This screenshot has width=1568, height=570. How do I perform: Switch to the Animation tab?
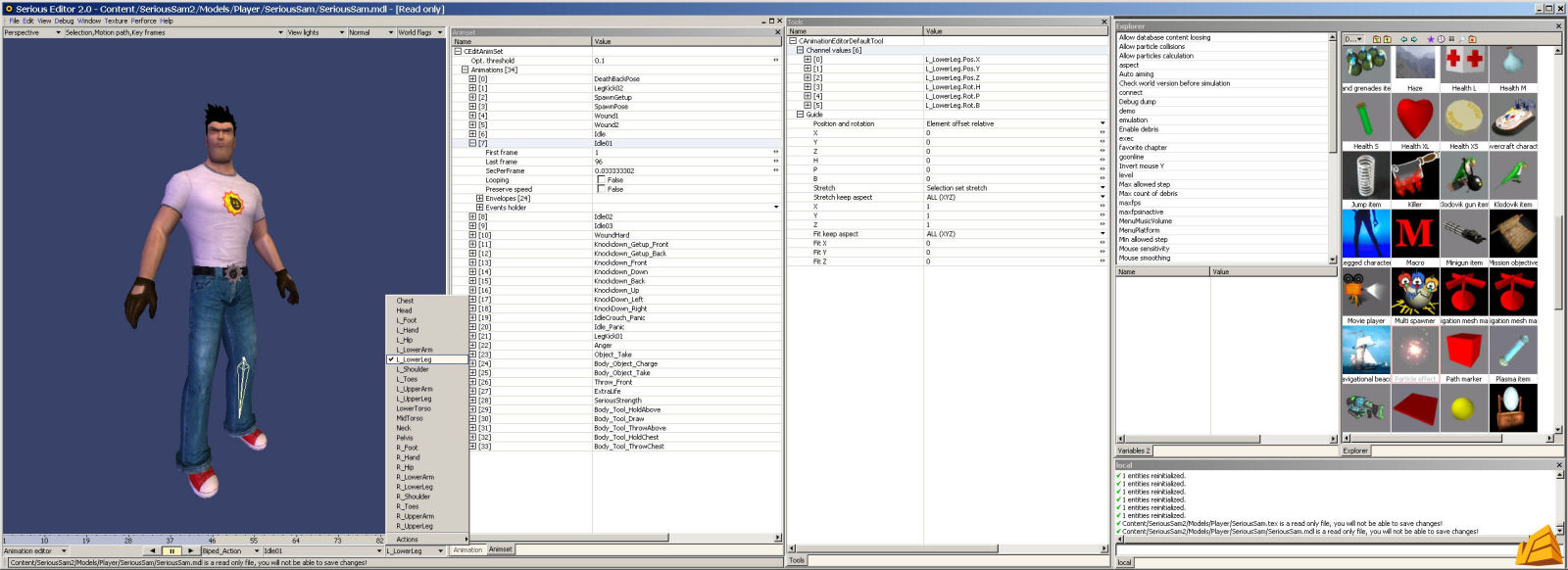click(467, 549)
